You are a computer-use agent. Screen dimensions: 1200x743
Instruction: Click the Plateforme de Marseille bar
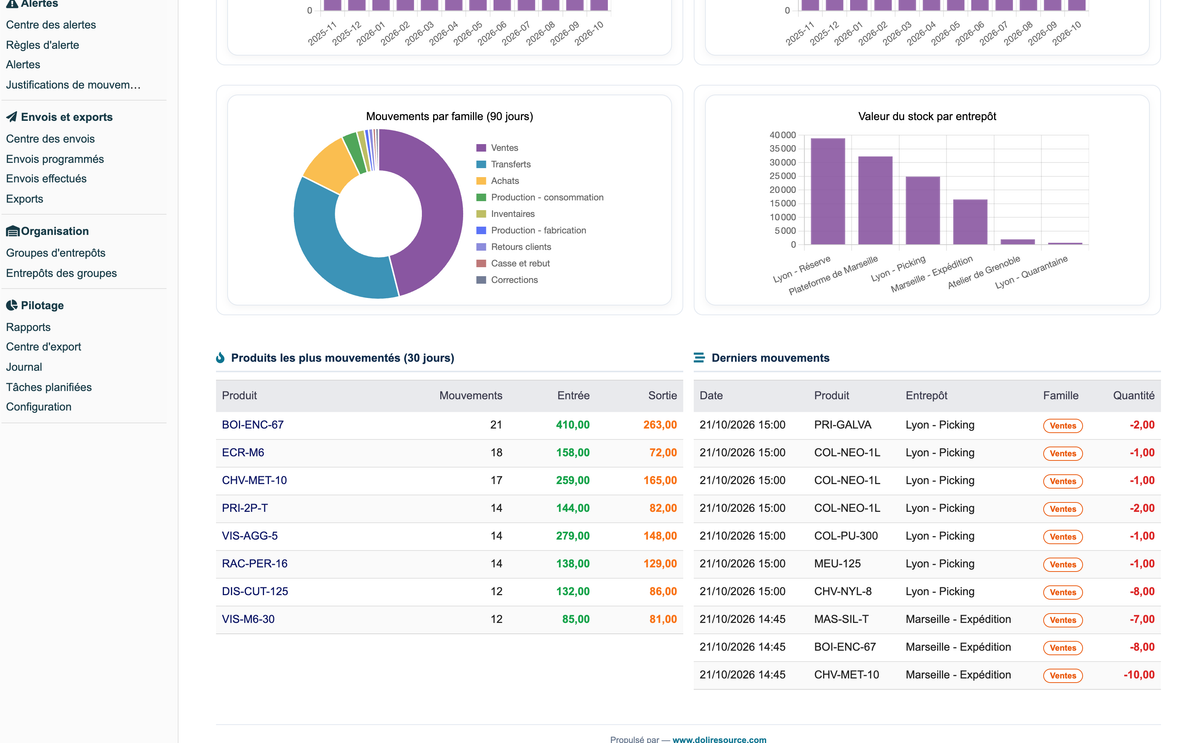pyautogui.click(x=875, y=200)
